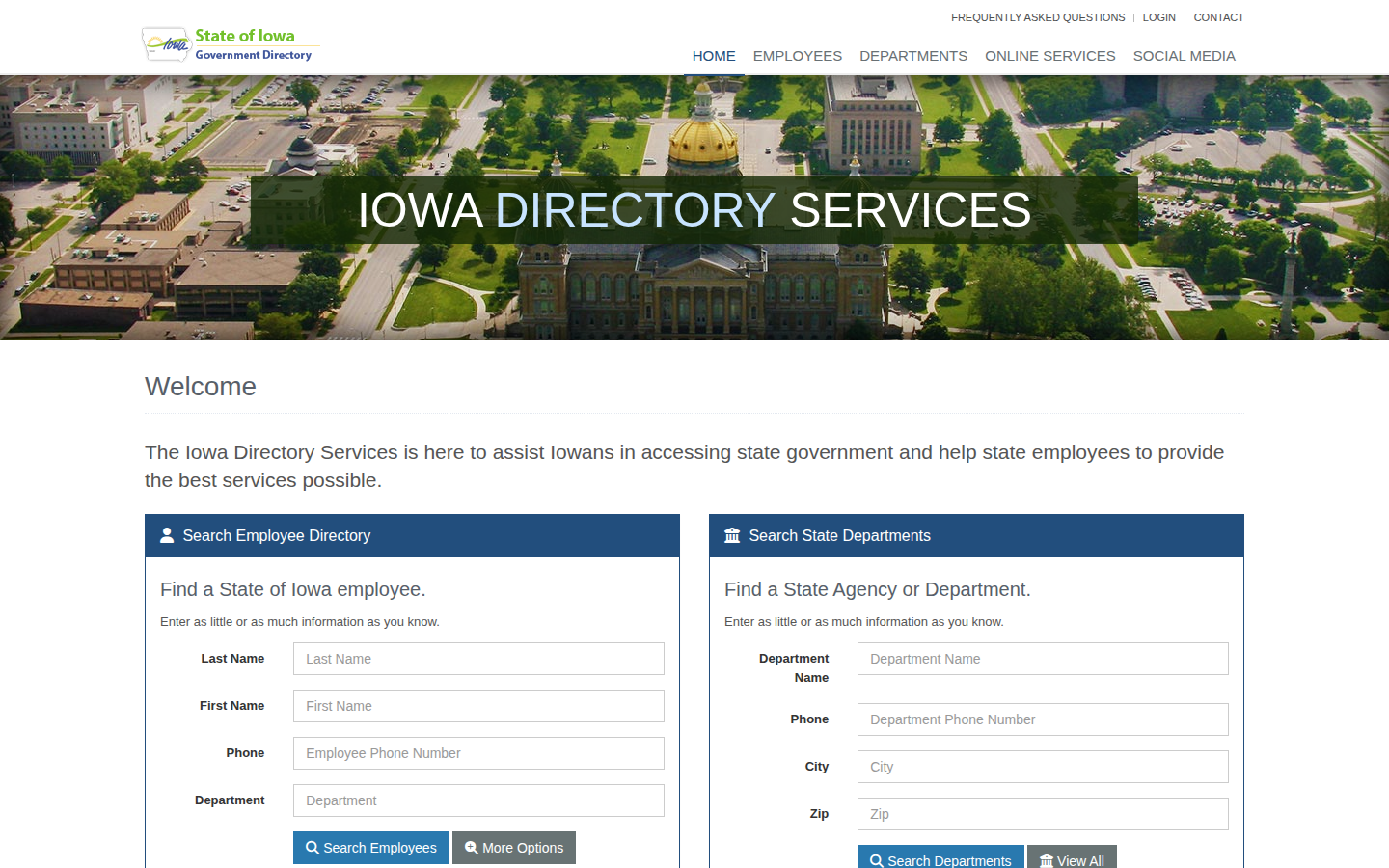
Task: Open Frequently Asked Questions link
Action: (x=1038, y=17)
